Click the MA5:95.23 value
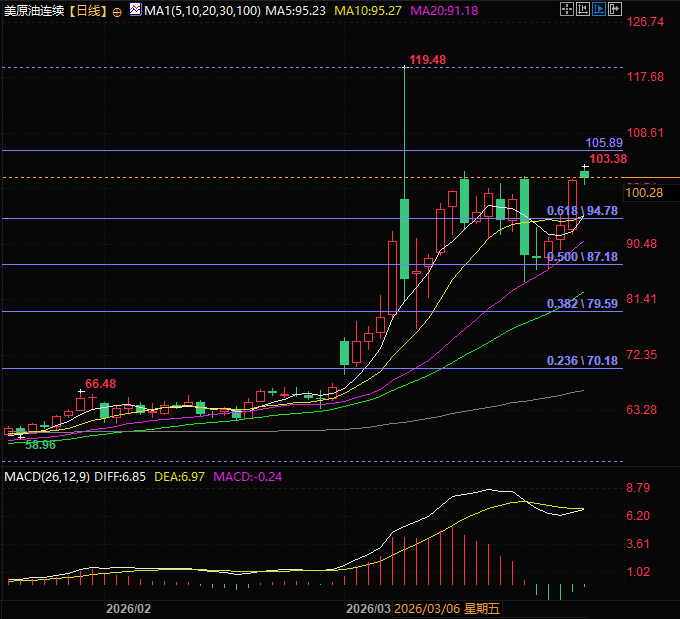 295,10
